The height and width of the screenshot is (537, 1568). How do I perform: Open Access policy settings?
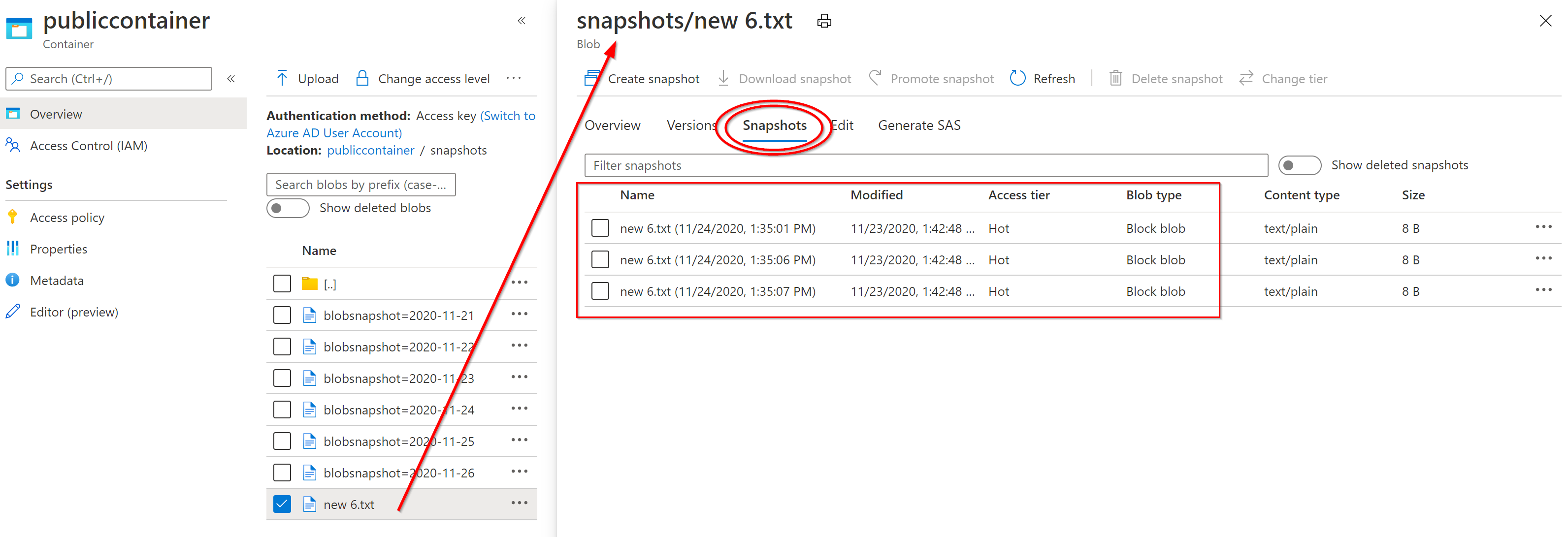click(x=67, y=217)
